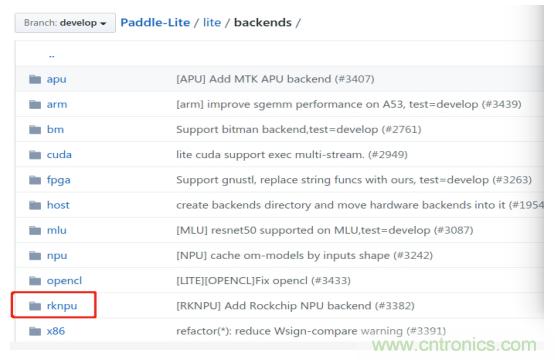Viewport: 556px width, 360px height.
Task: Click the rknpu folder icon
Action: pos(35,306)
